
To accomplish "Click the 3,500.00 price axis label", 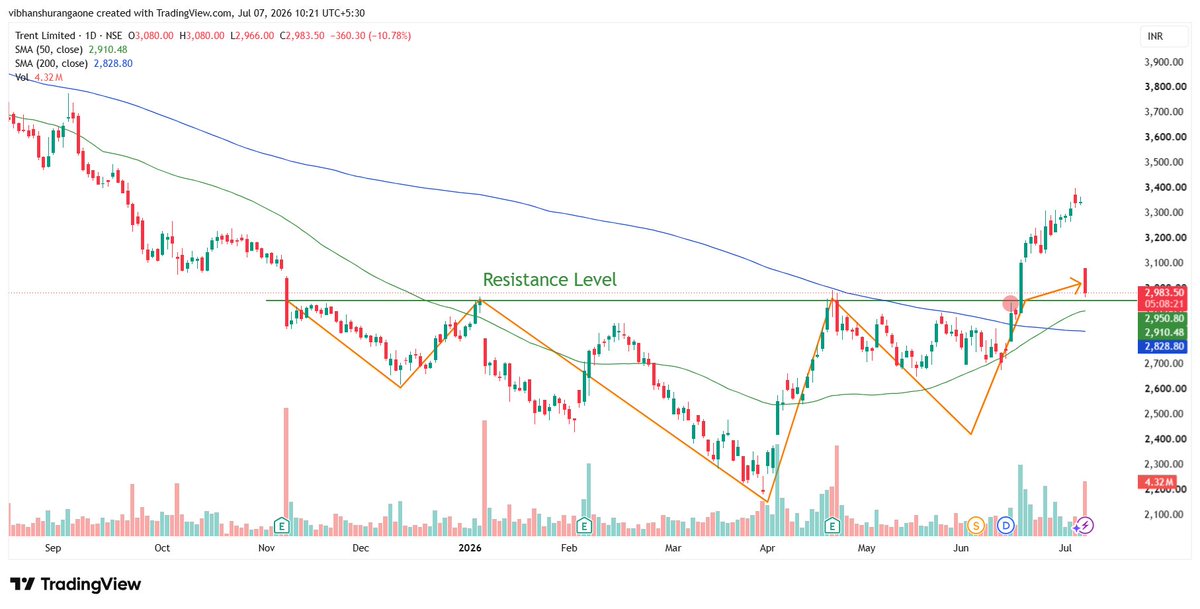I will tap(1166, 162).
